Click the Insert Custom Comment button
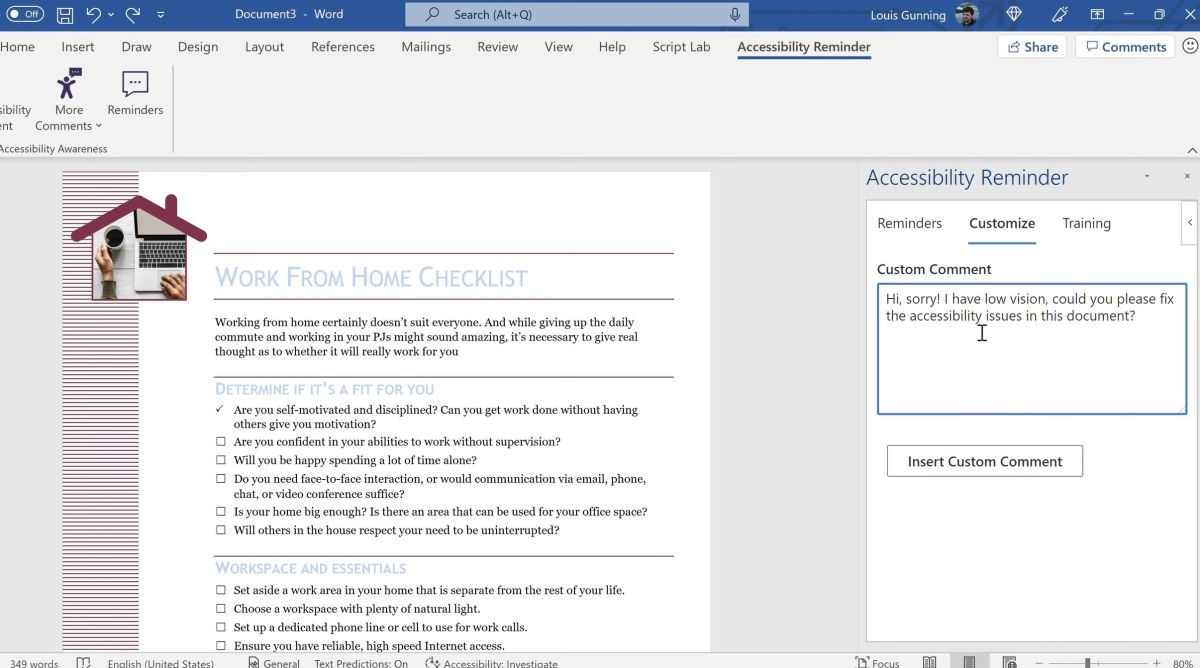 click(x=985, y=461)
